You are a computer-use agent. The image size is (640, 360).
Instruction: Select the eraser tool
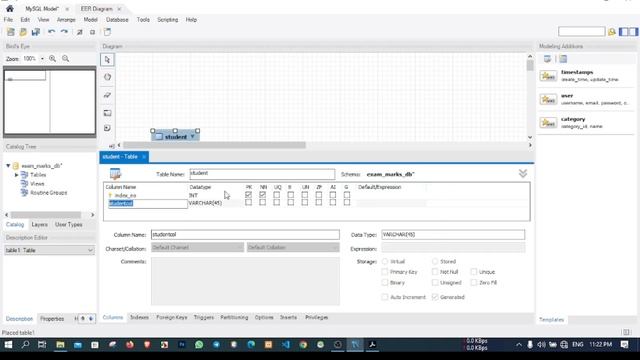tap(107, 95)
